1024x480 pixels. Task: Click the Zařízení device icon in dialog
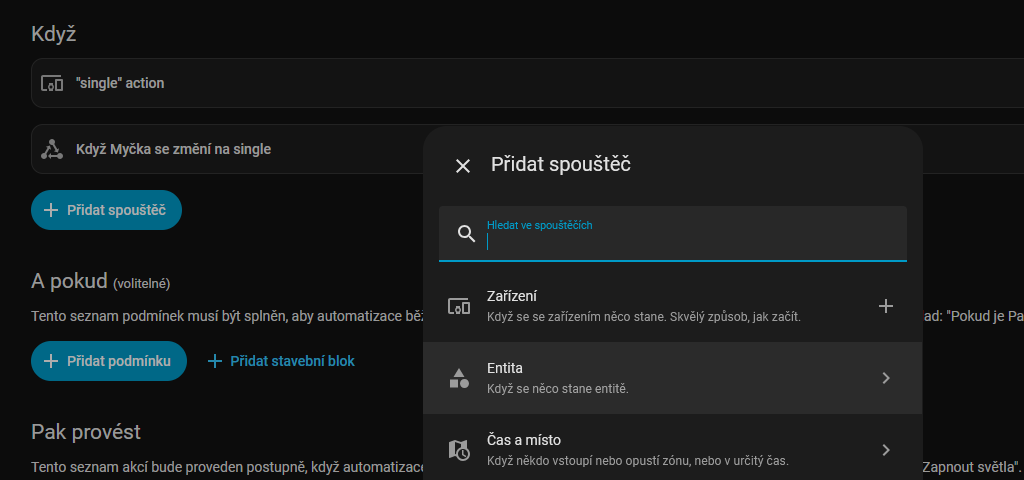pyautogui.click(x=459, y=306)
